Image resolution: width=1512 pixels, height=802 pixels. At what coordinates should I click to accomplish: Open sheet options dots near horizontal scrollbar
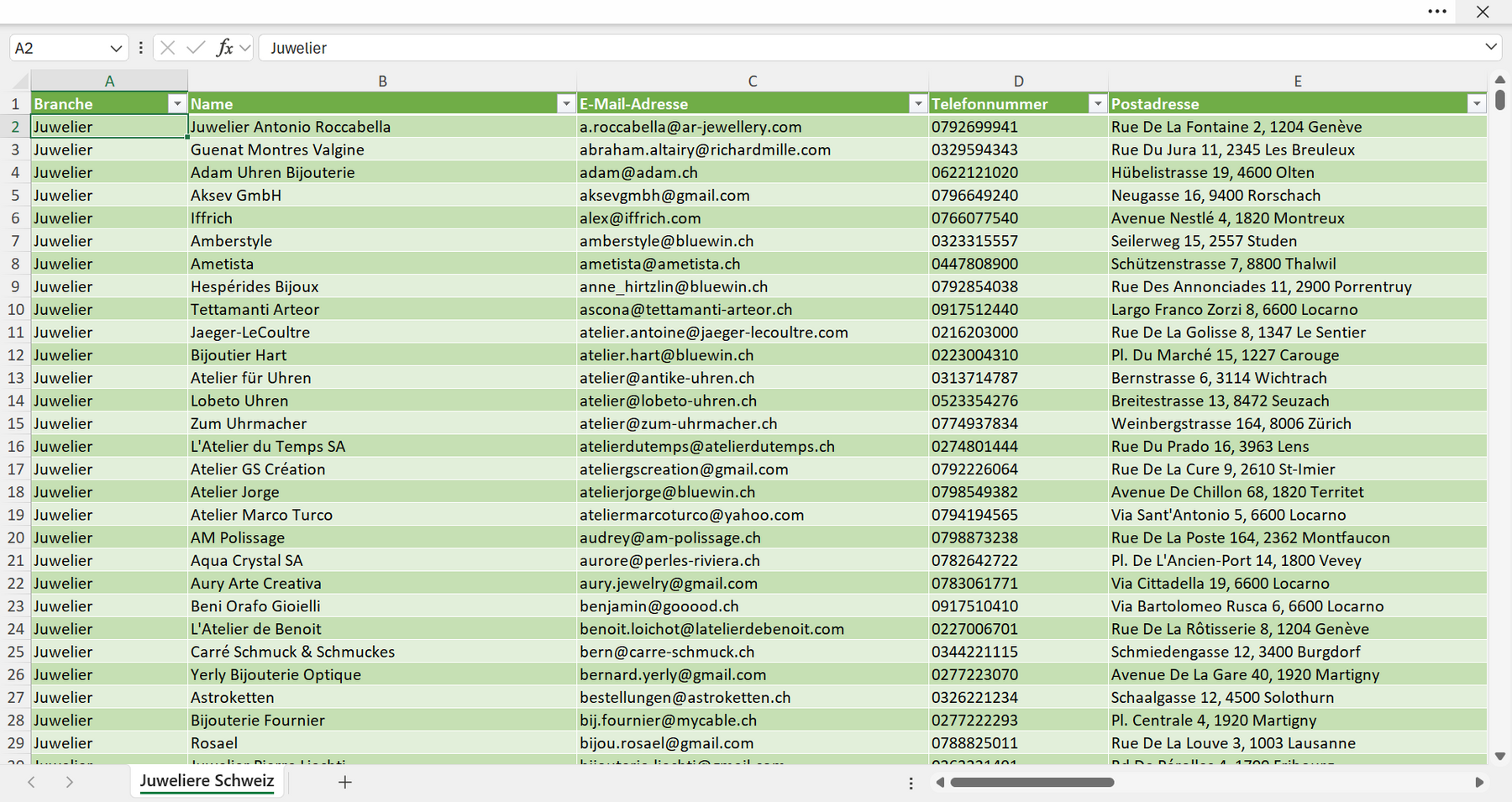[911, 783]
